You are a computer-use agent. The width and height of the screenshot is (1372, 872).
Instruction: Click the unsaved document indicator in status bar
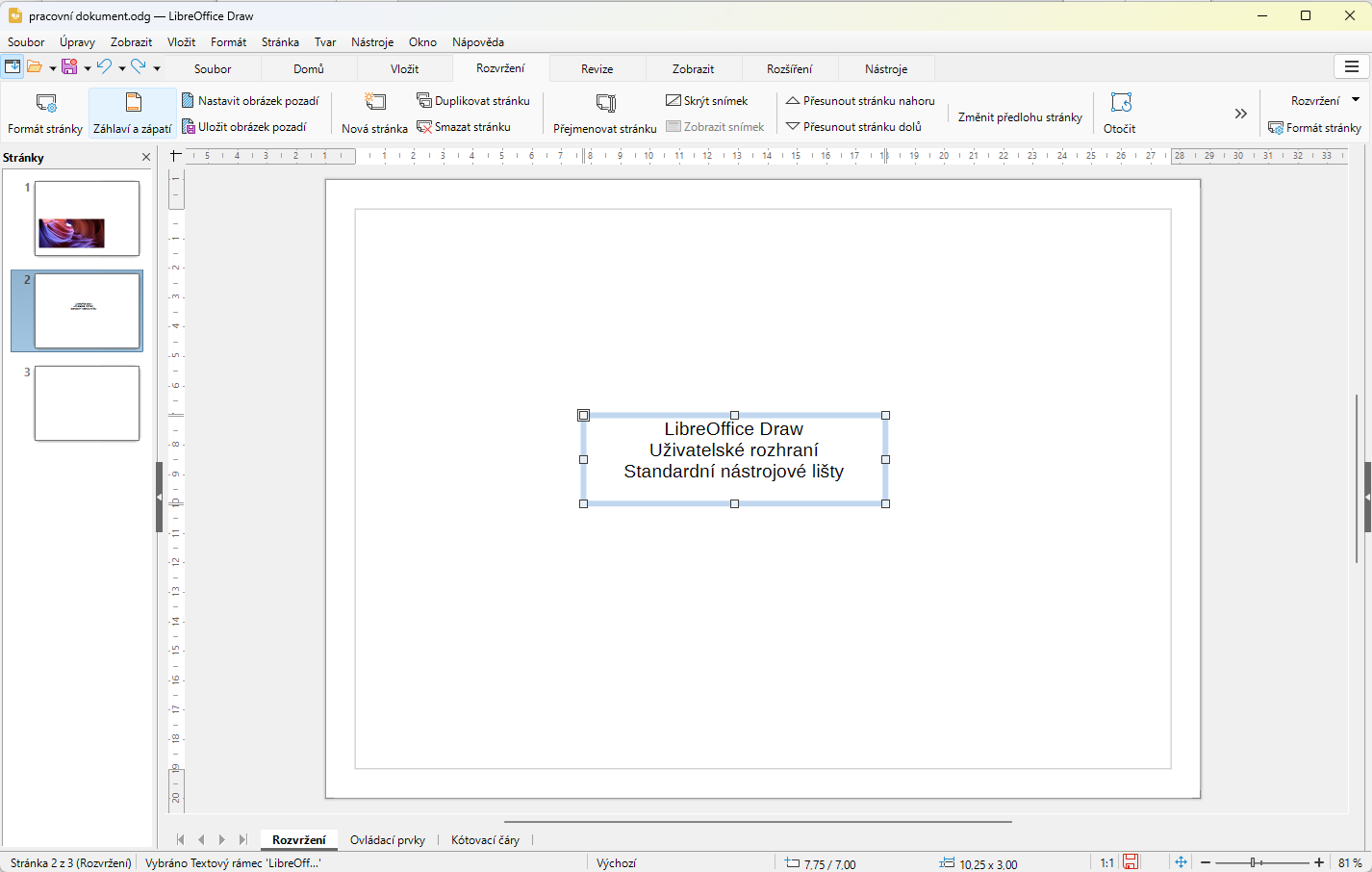tap(1131, 862)
